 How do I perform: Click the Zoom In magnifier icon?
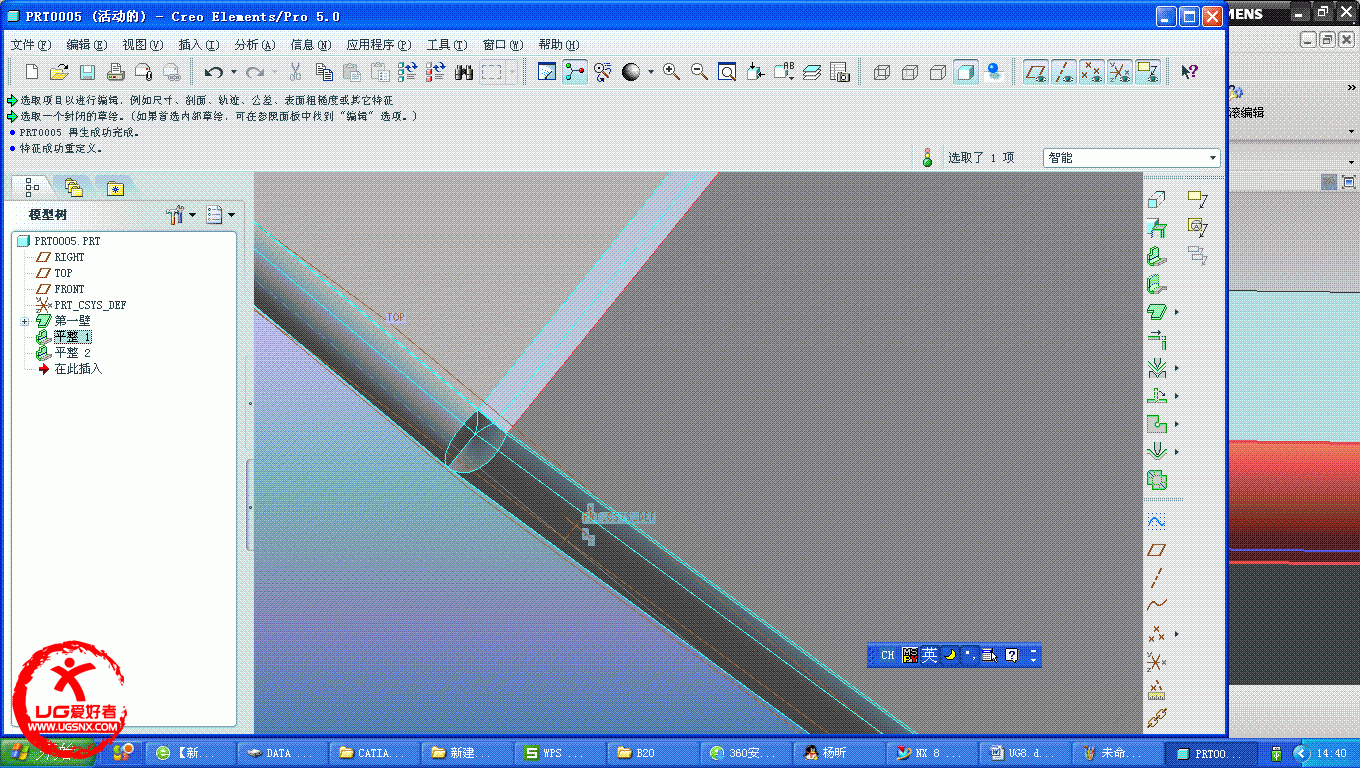tap(671, 72)
